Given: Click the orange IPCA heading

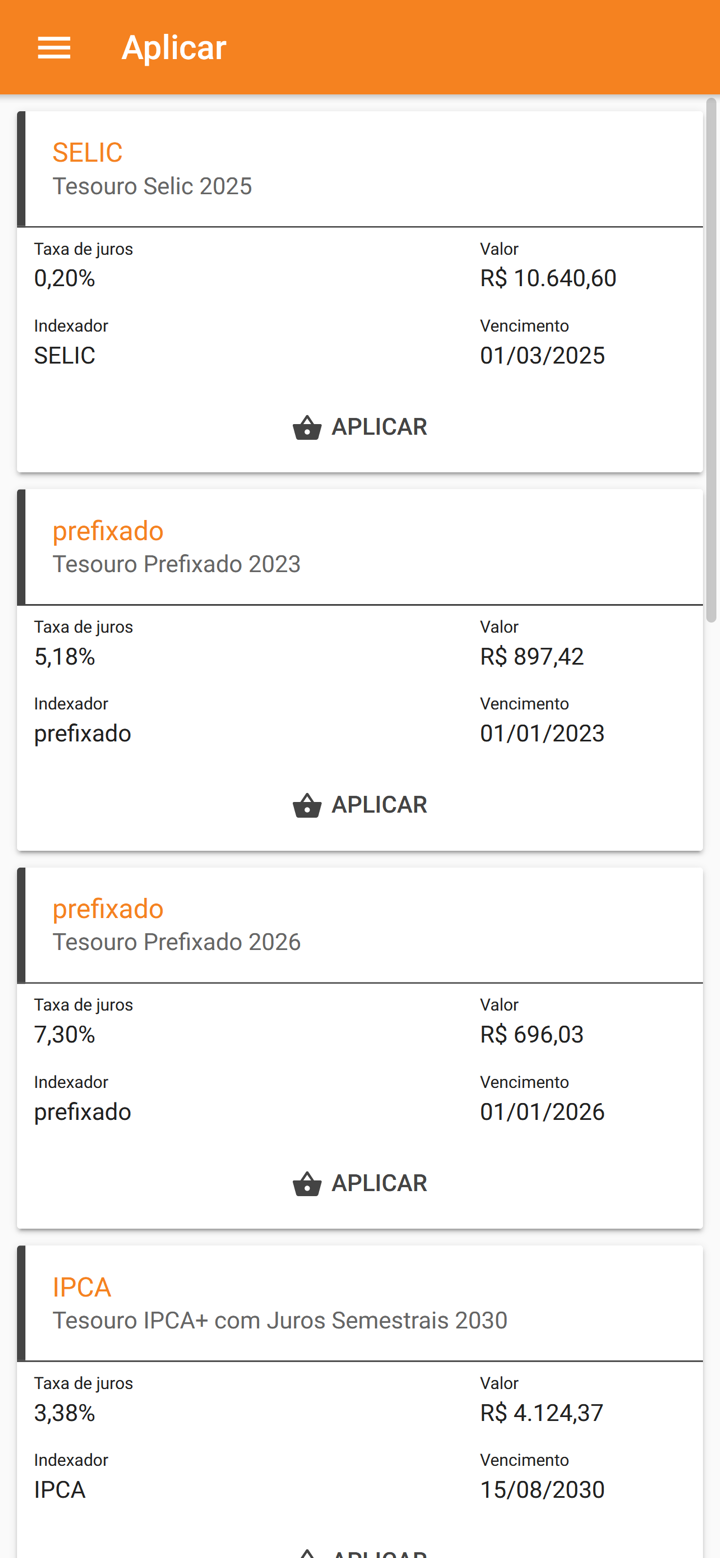Looking at the screenshot, I should click(81, 1287).
